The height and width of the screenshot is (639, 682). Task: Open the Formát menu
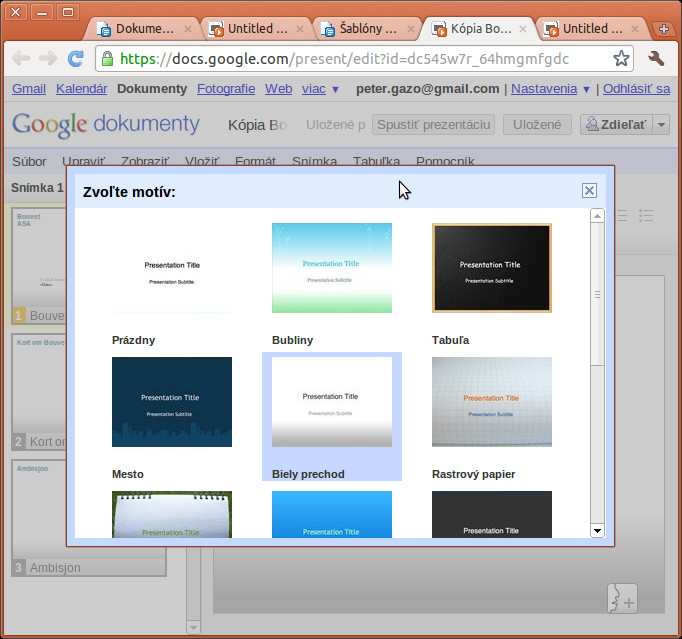(x=255, y=161)
